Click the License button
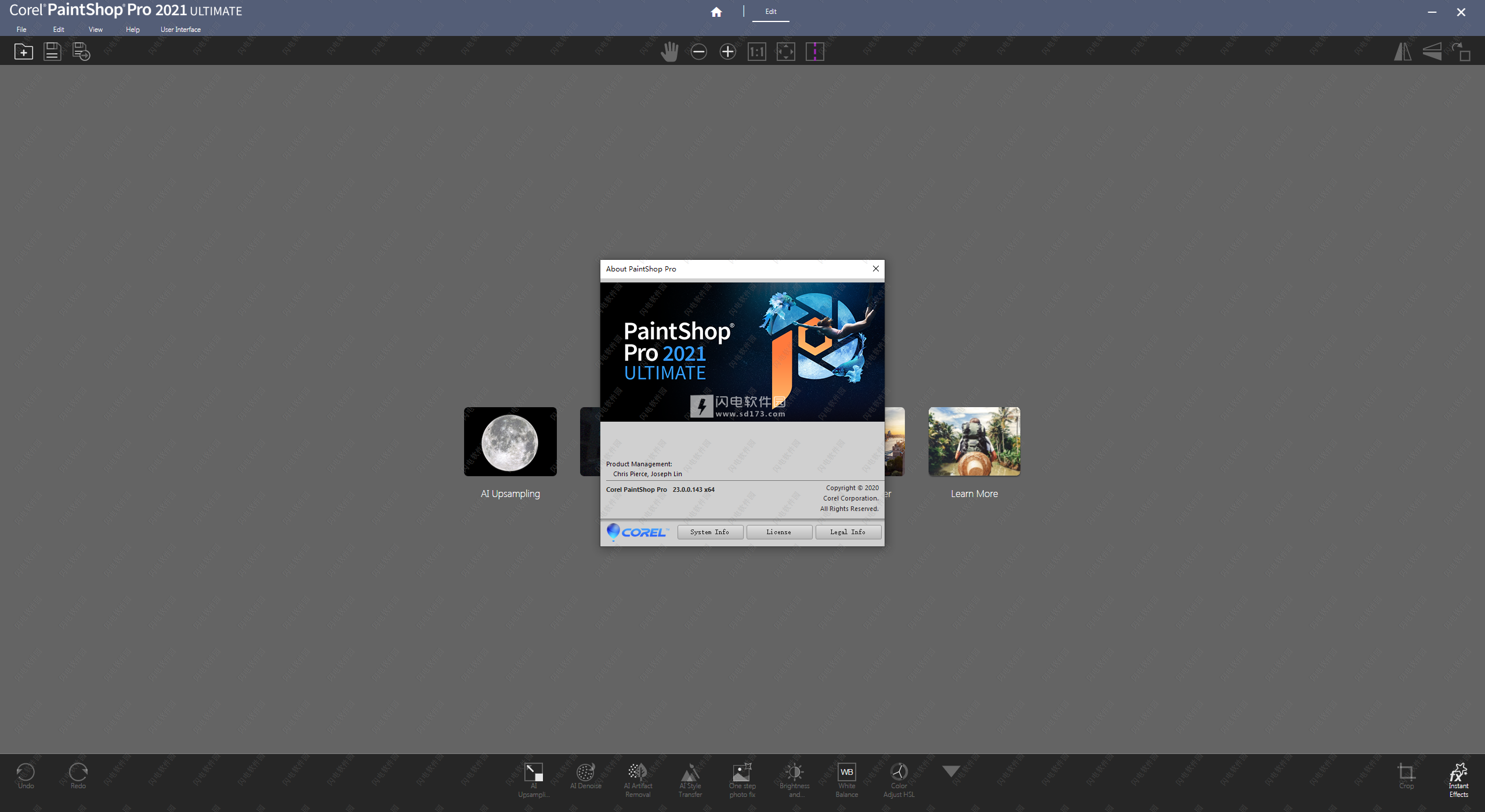The width and height of the screenshot is (1485, 812). pos(779,532)
